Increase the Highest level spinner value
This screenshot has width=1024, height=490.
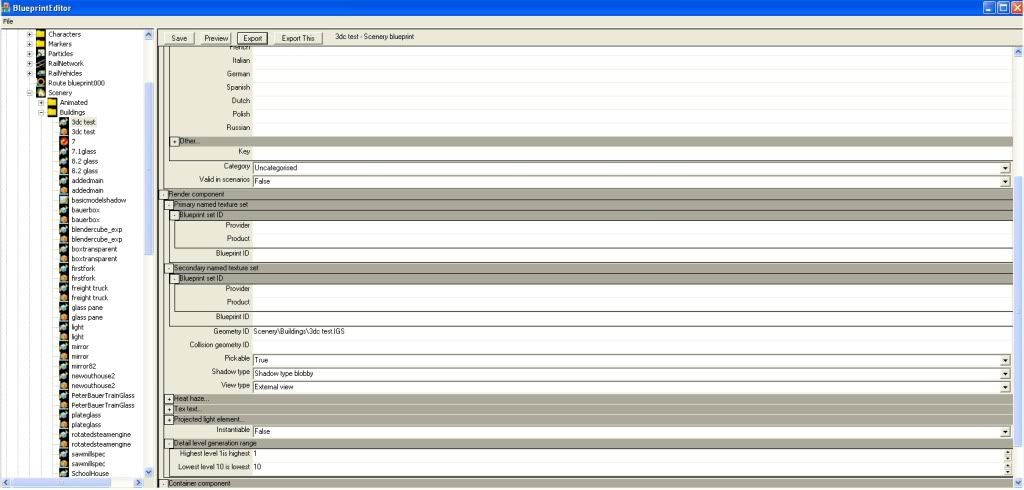tap(1007, 451)
